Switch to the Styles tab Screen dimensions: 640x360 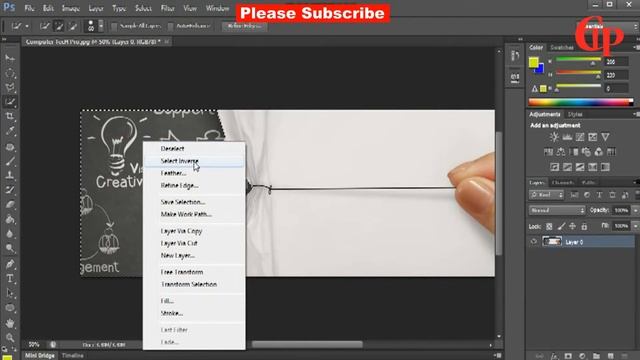pyautogui.click(x=575, y=114)
